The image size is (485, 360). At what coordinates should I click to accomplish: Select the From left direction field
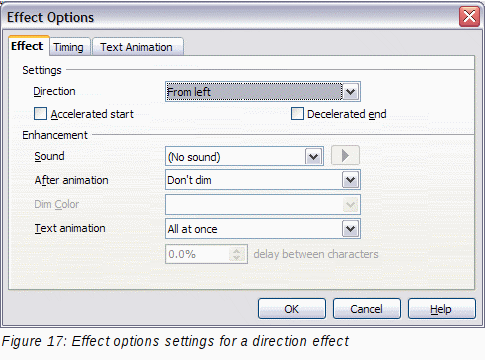tap(254, 92)
